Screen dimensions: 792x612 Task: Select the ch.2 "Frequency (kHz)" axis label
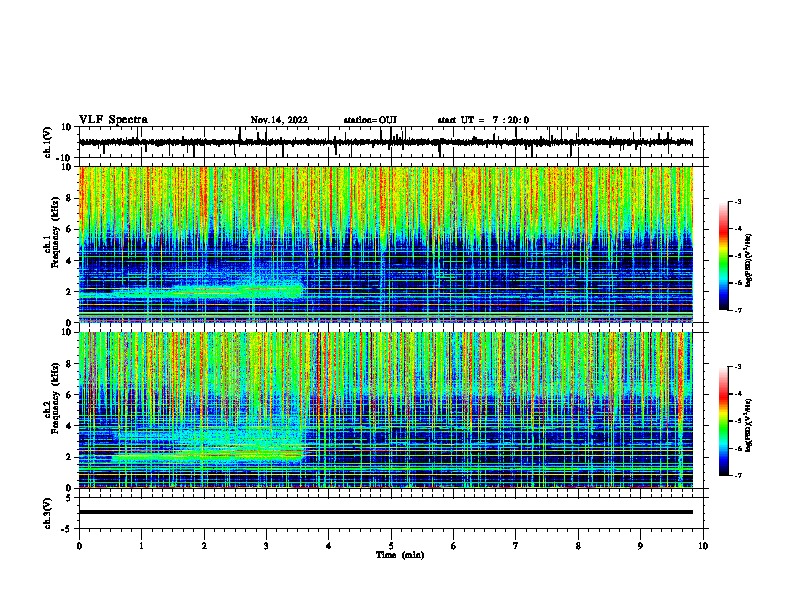pyautogui.click(x=54, y=398)
